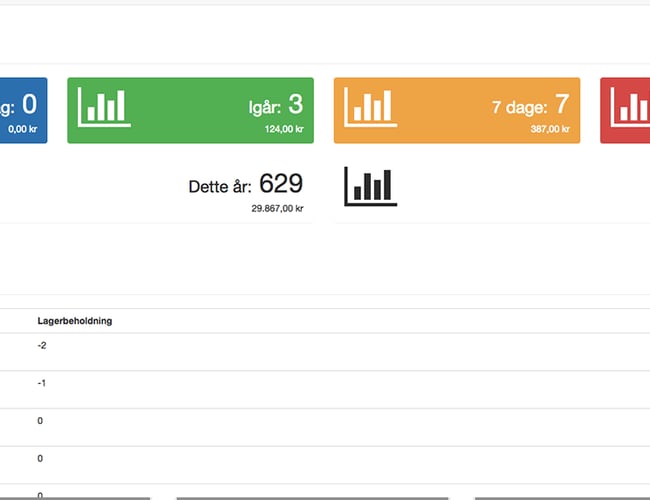
Task: Select the 'Dette år: 629' total
Action: (x=245, y=184)
